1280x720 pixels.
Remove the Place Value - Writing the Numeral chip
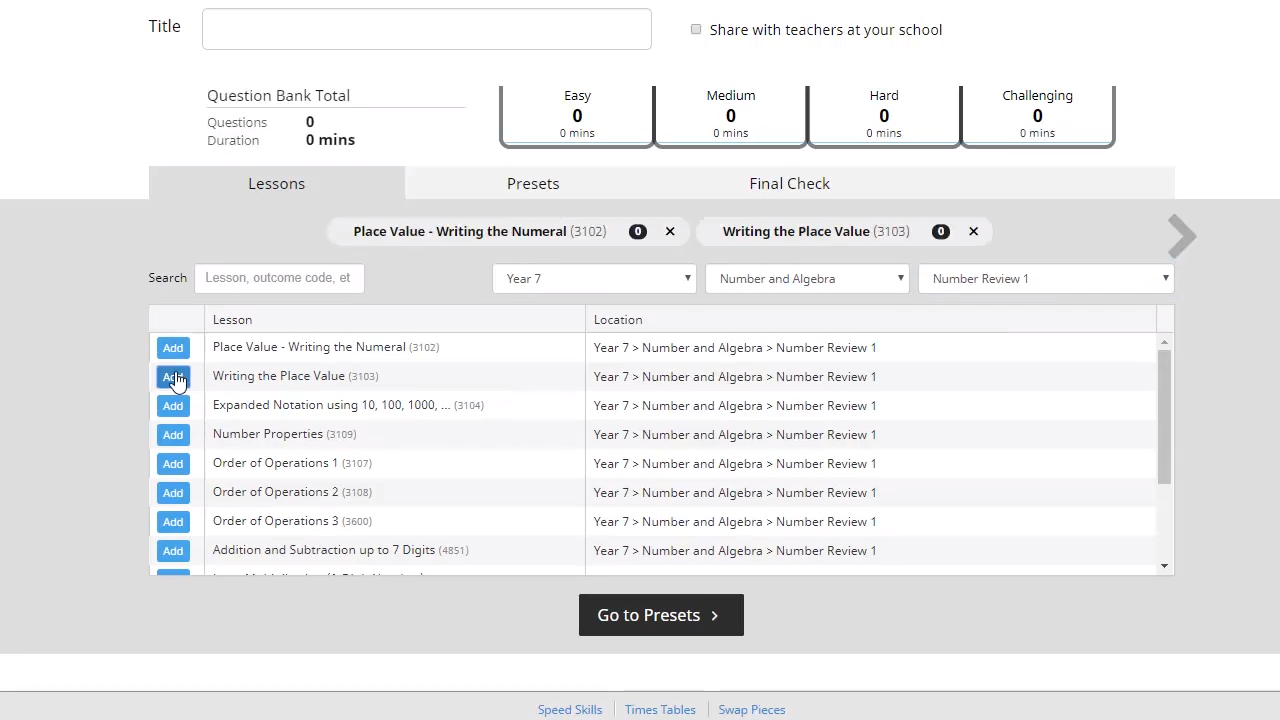(x=670, y=231)
